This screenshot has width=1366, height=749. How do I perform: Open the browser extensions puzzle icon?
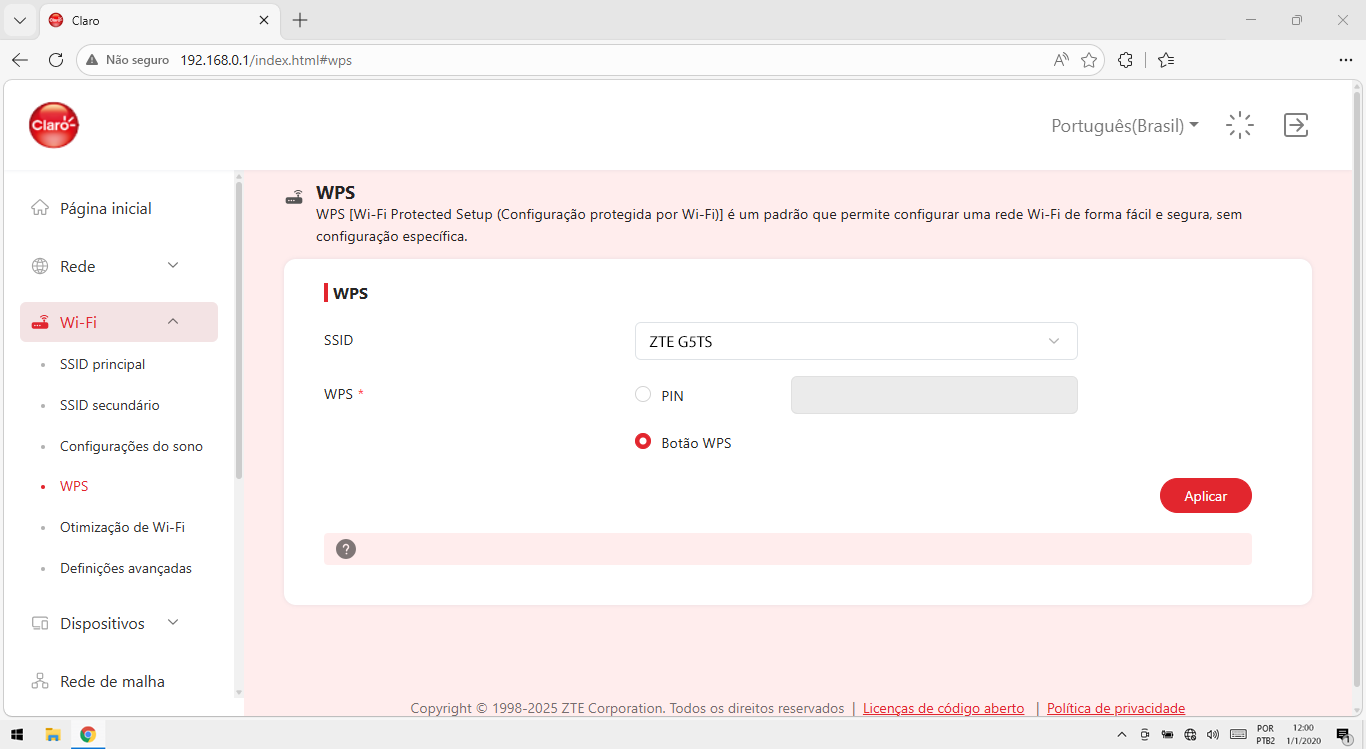[x=1125, y=60]
